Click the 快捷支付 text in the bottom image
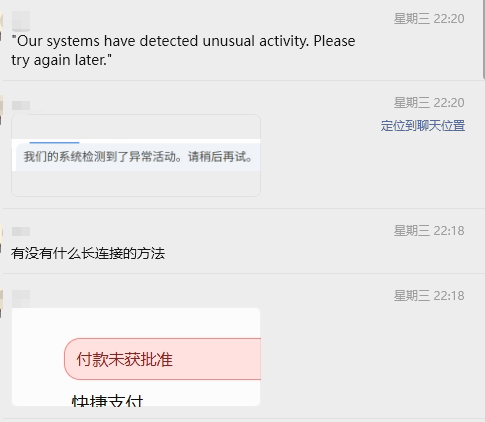485x422 pixels. [x=107, y=400]
